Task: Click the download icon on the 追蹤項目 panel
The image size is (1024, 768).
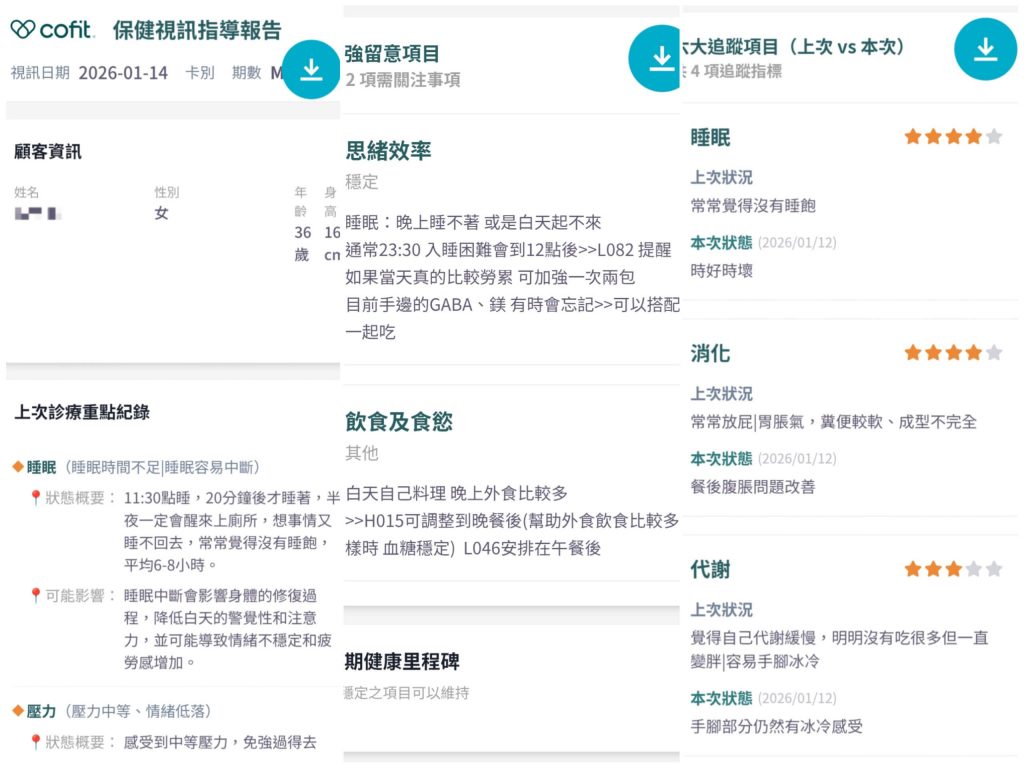Action: [986, 47]
